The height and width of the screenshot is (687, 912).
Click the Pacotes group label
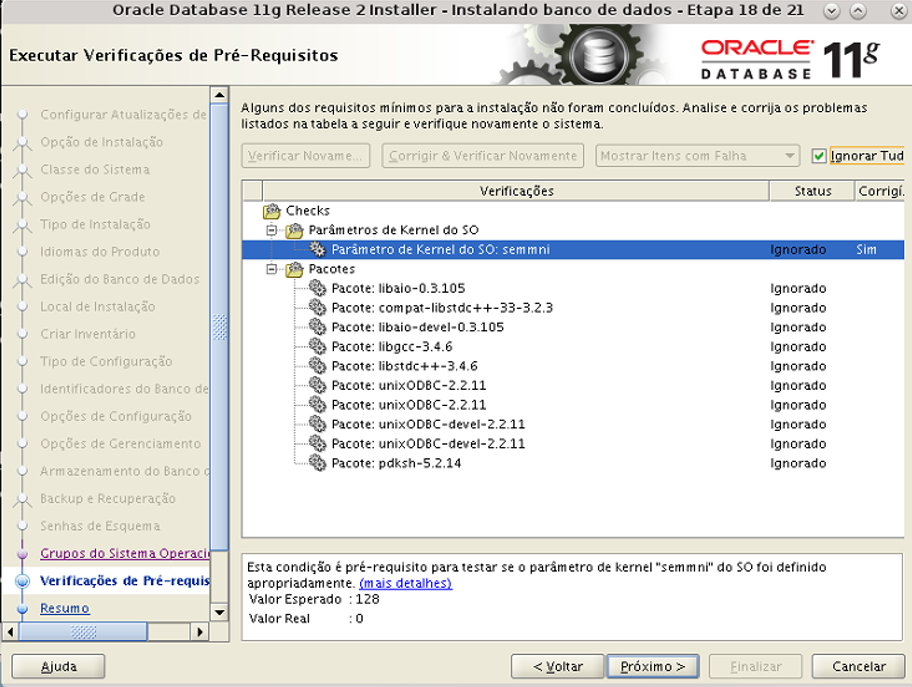332,269
